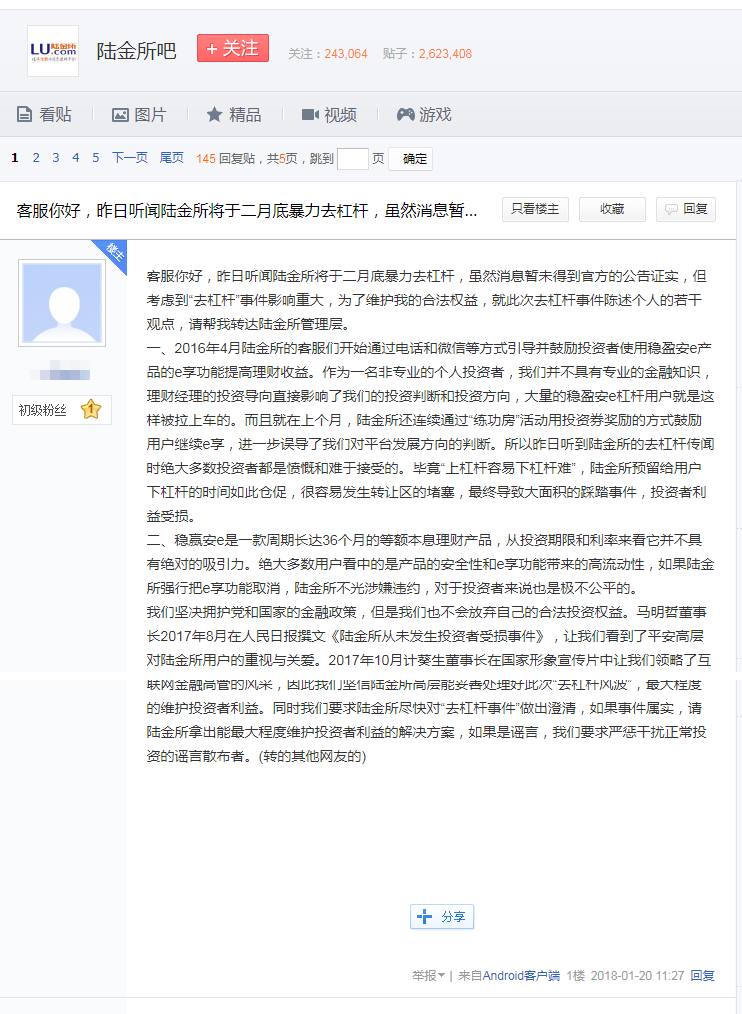
Task: Click the 精品 star icon
Action: tap(214, 114)
